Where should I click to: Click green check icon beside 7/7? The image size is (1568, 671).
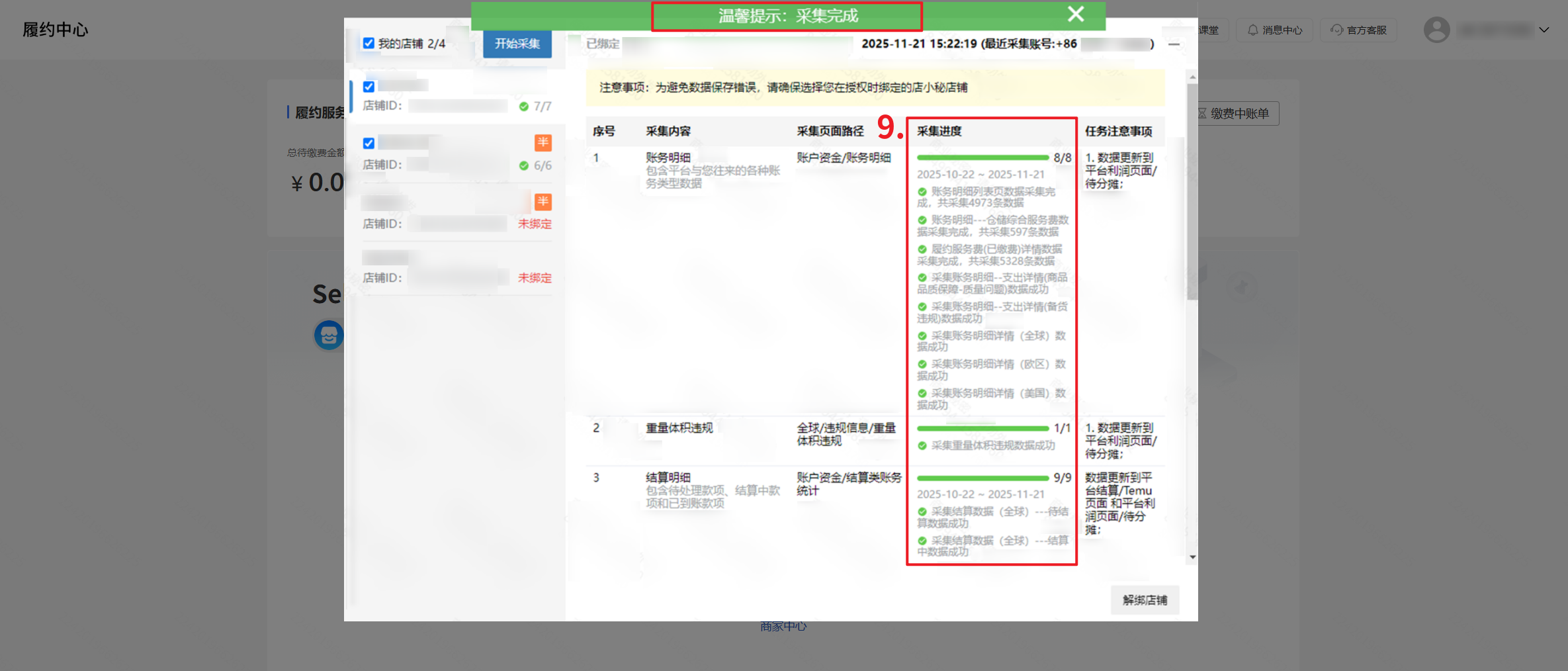pos(523,107)
